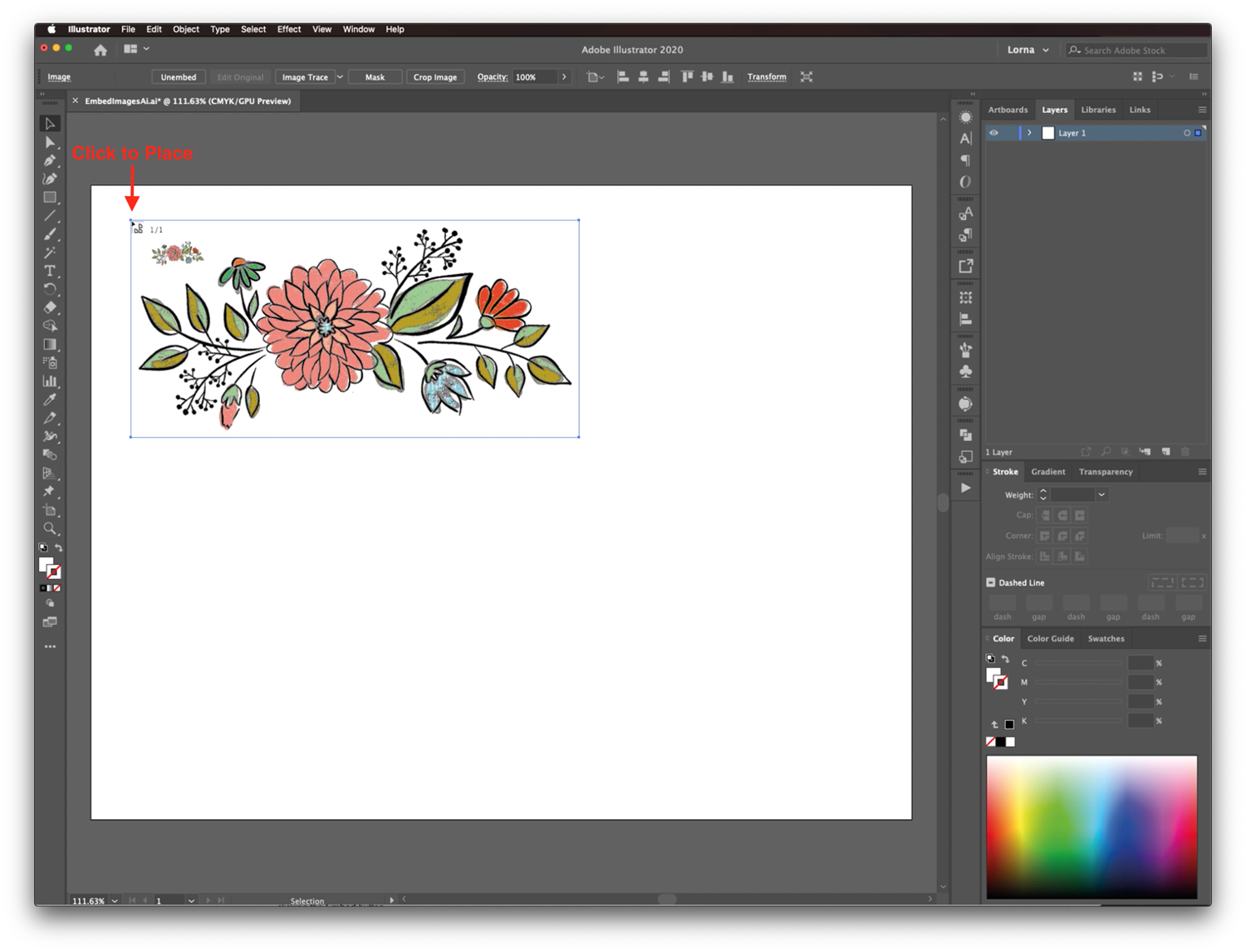The height and width of the screenshot is (952, 1246).
Task: Set paint to None in toolbar
Action: (x=56, y=588)
